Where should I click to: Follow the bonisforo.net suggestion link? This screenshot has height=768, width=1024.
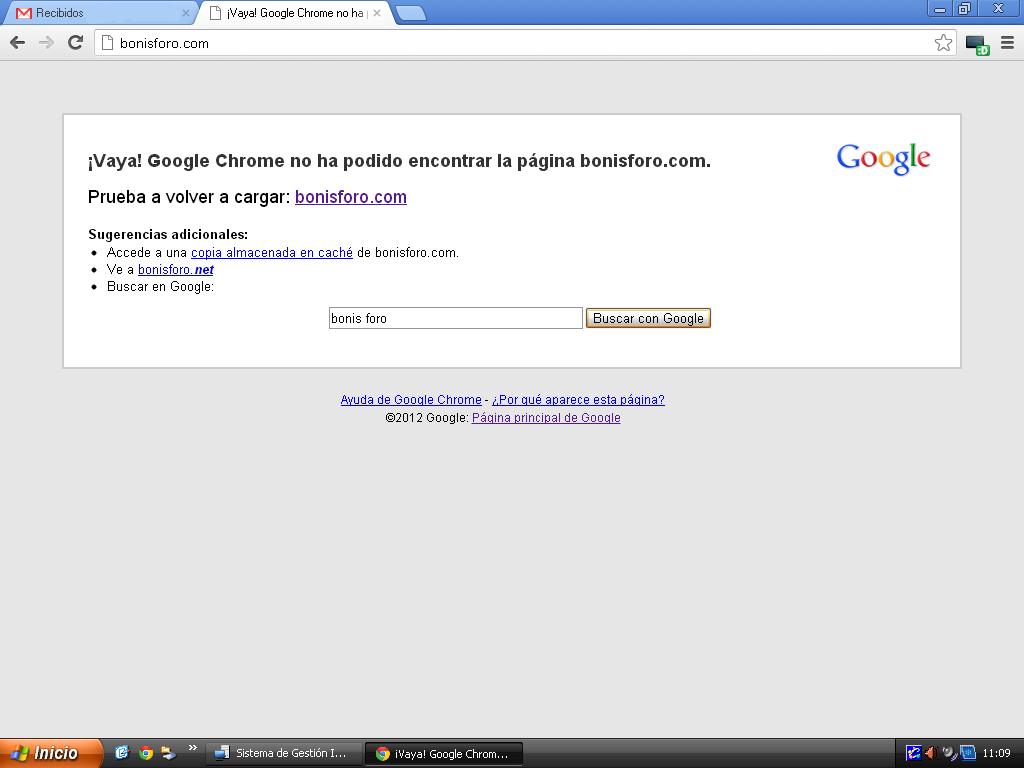[x=176, y=269]
